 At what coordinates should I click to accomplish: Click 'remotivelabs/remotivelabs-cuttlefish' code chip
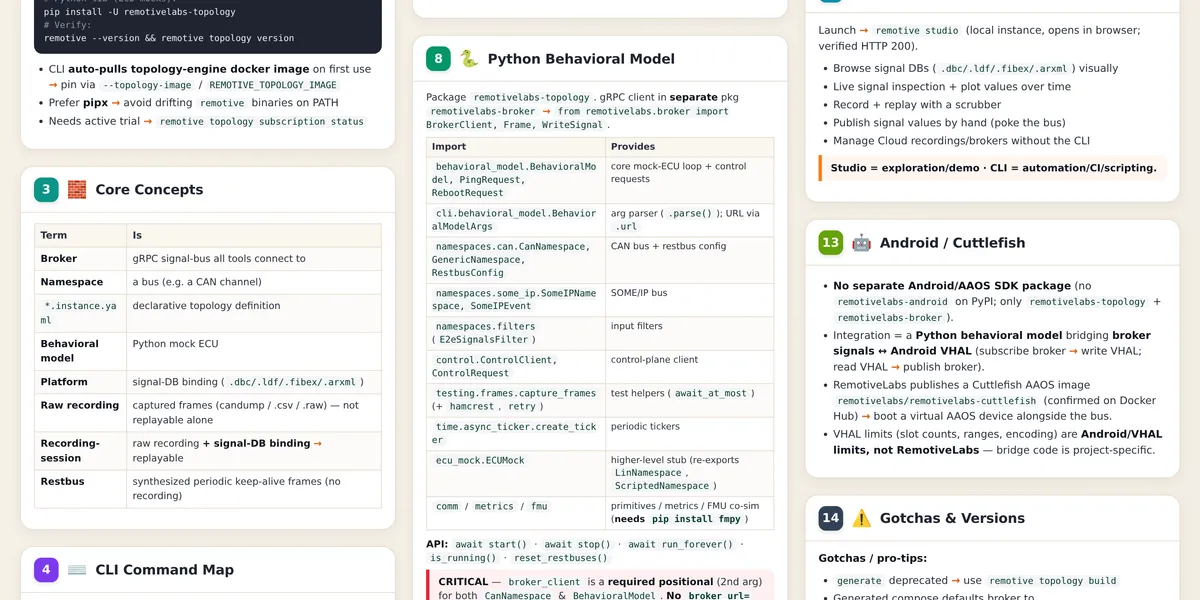click(937, 401)
